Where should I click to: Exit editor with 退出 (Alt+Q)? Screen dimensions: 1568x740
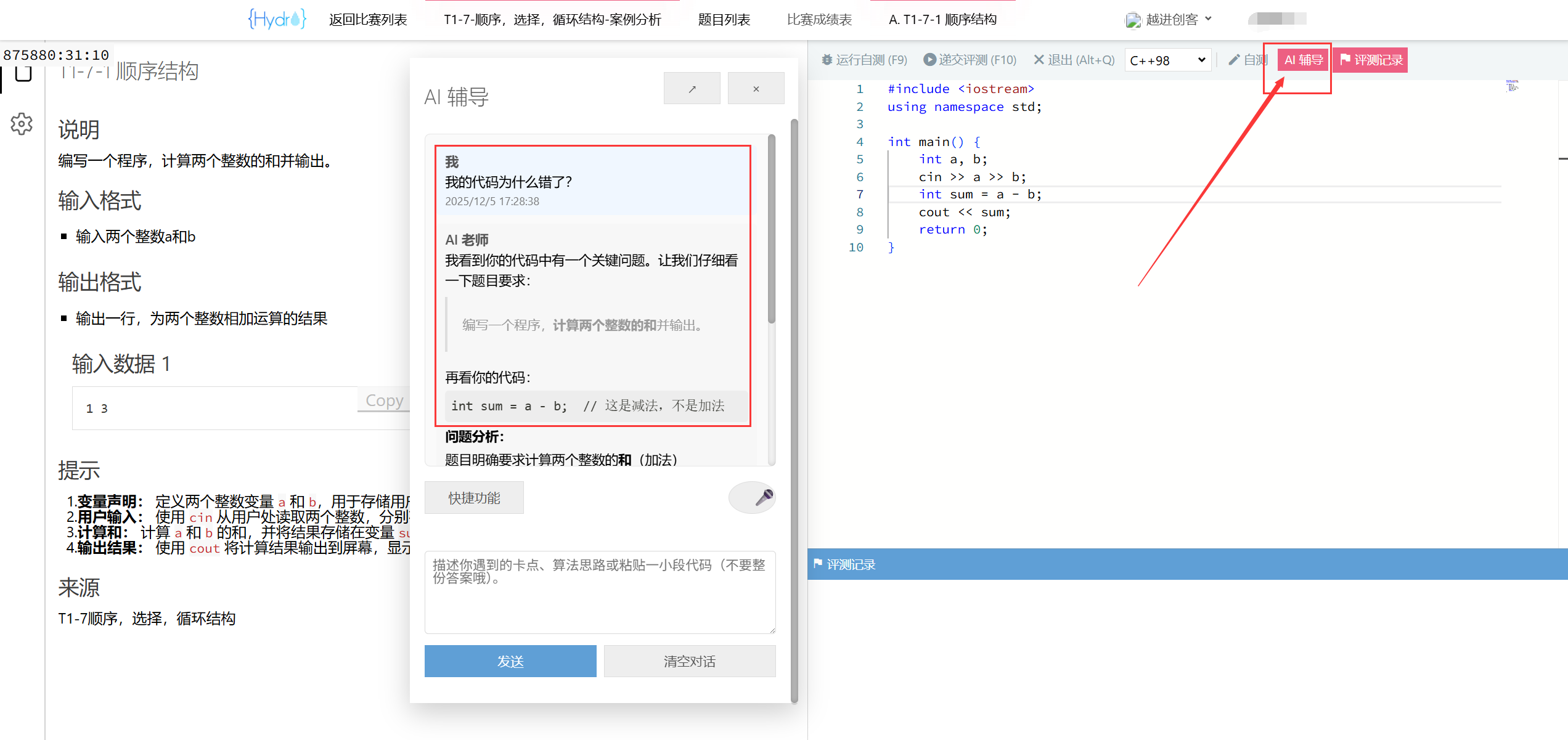pos(1074,60)
